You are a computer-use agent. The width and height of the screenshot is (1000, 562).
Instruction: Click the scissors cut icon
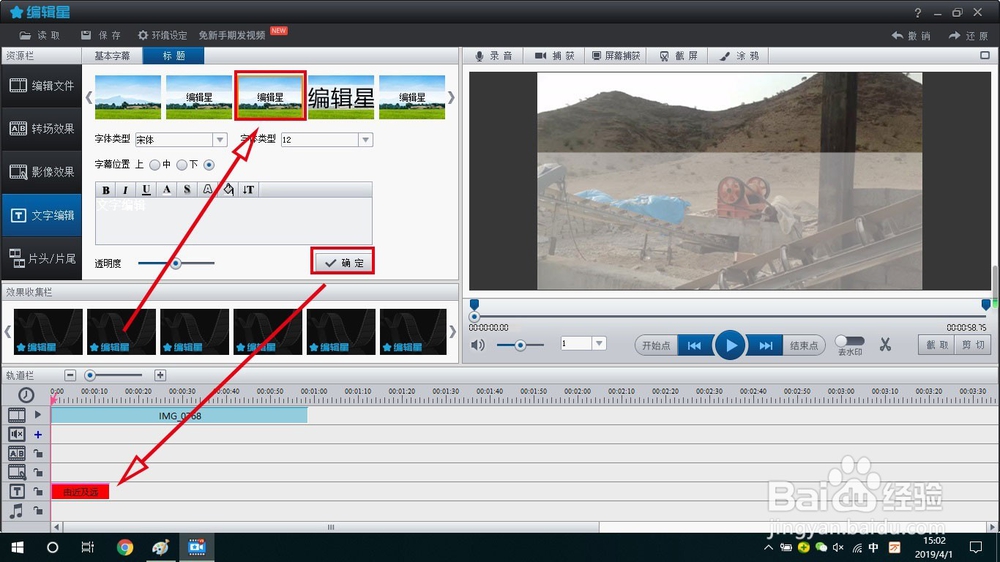point(885,345)
